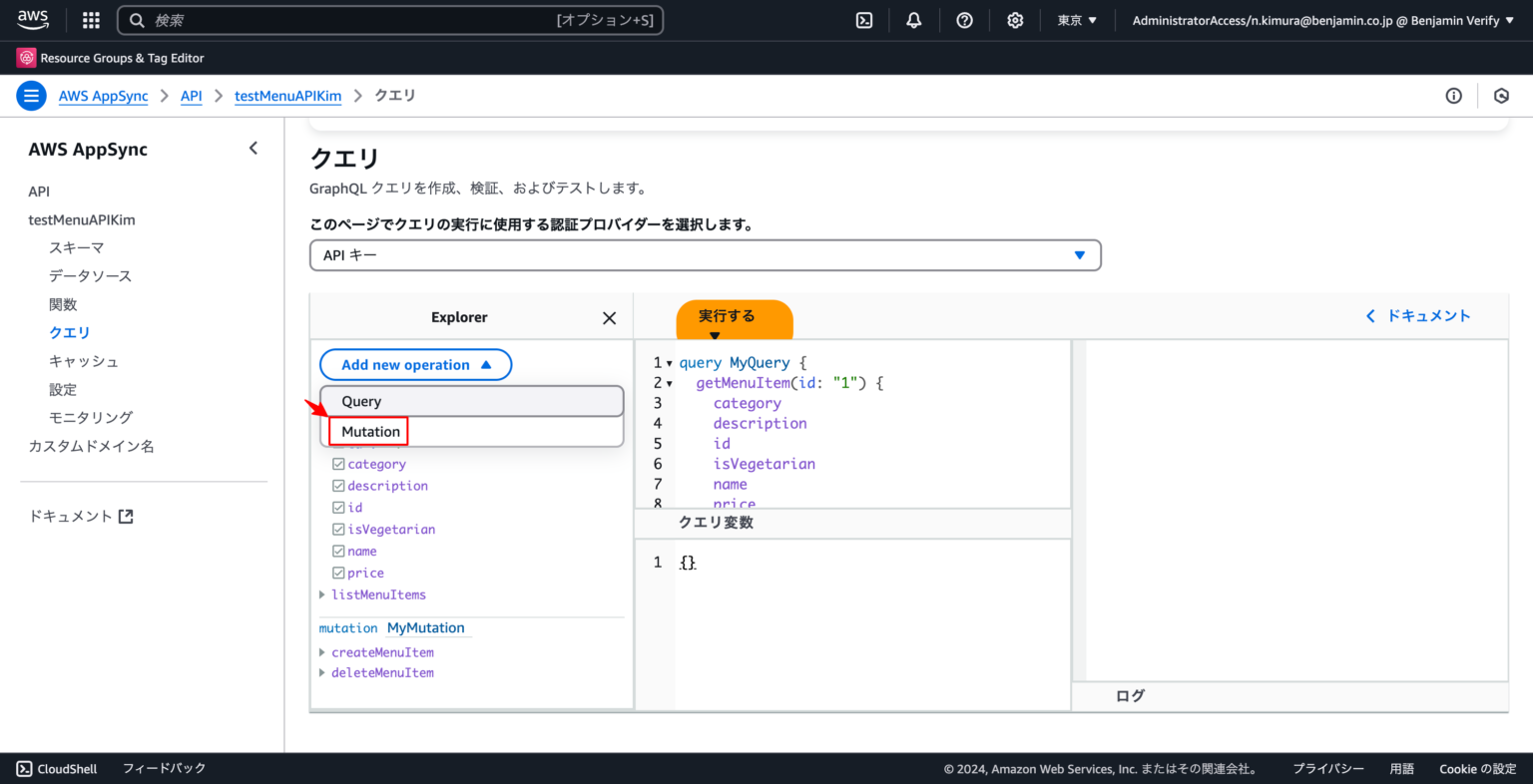Uncheck the price field checkbox
Image resolution: width=1533 pixels, height=784 pixels.
338,573
